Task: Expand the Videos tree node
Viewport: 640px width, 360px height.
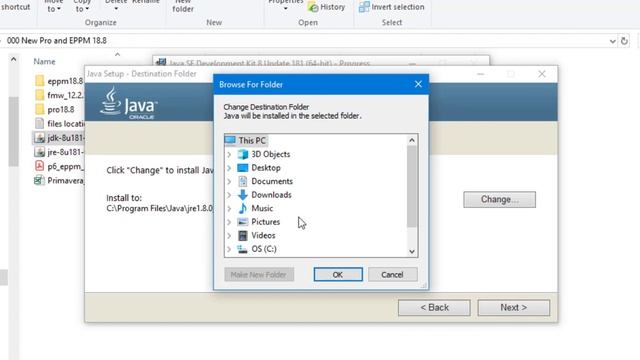Action: [x=229, y=235]
